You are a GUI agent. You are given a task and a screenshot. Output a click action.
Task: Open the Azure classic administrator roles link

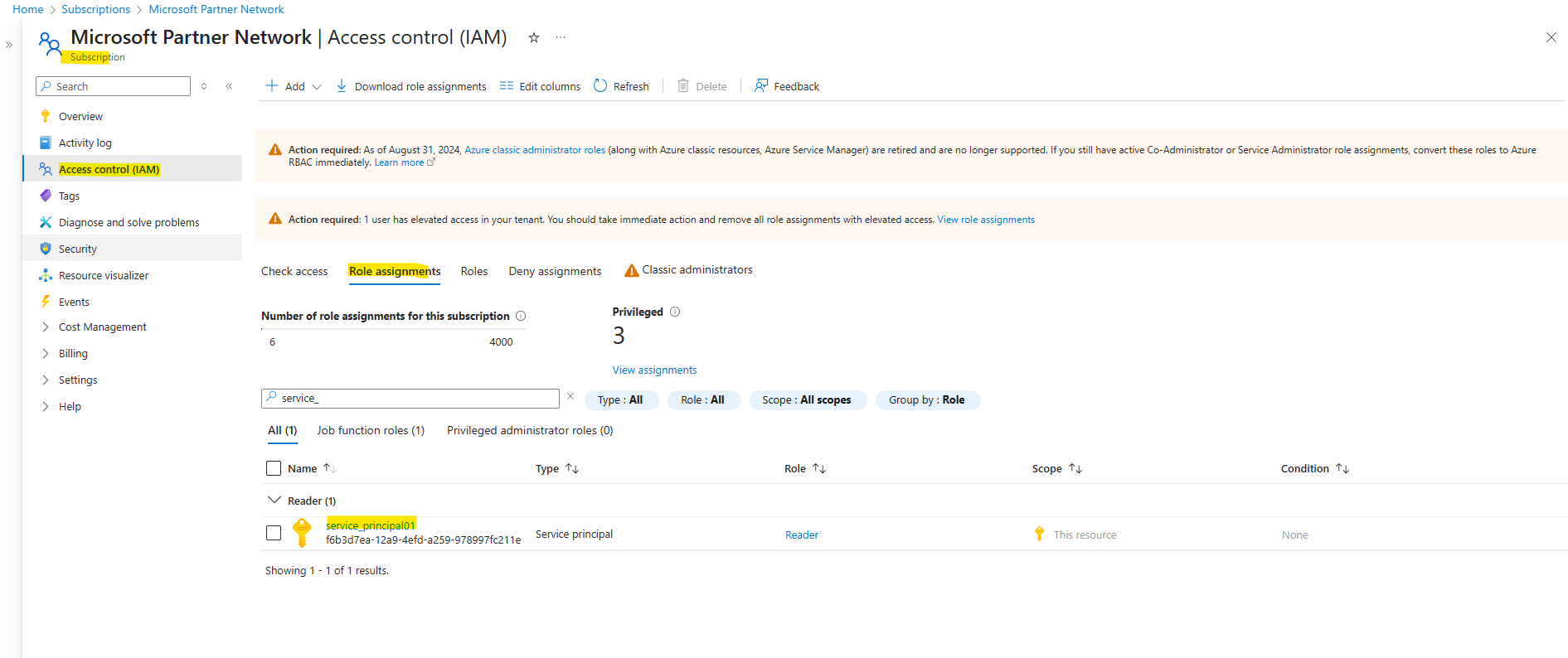(535, 150)
